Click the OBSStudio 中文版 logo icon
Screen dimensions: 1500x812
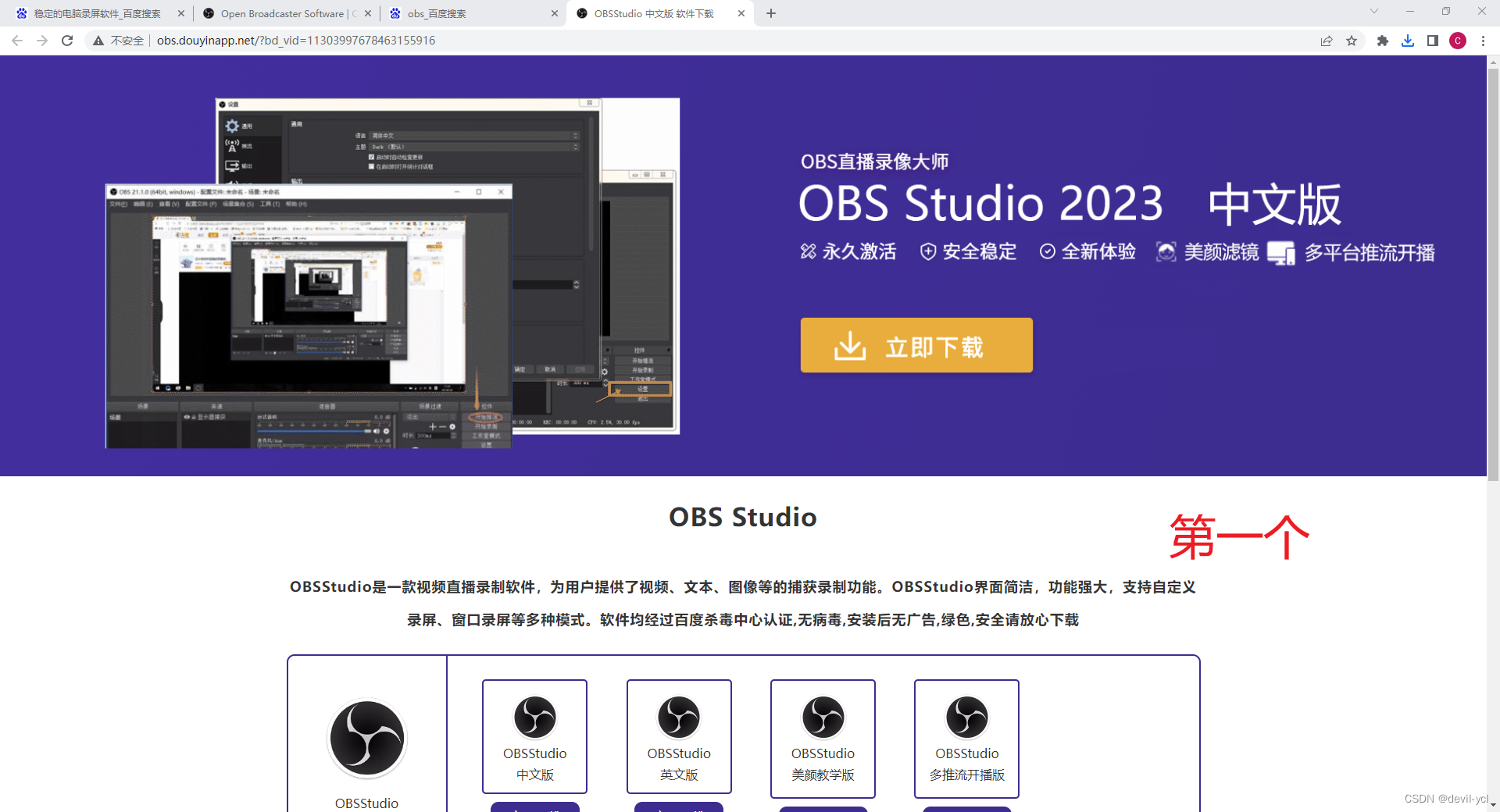534,716
